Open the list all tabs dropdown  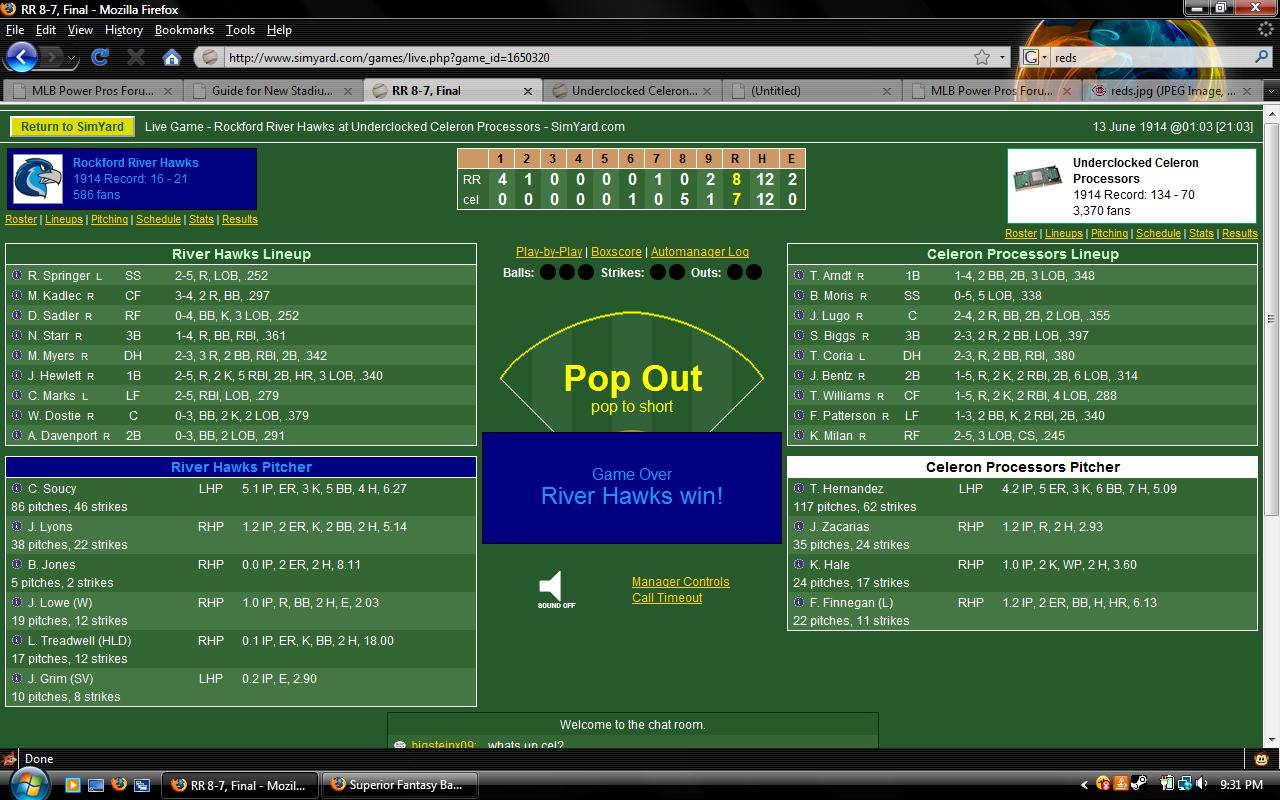(1271, 90)
